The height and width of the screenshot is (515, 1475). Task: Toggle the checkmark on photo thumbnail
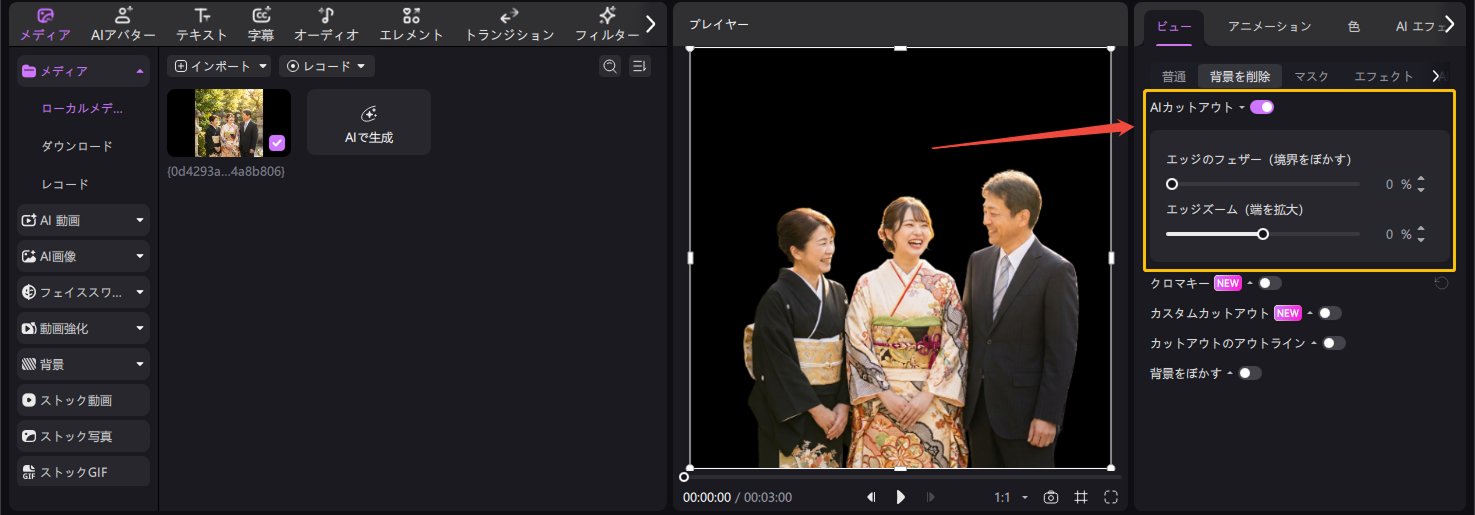(x=277, y=143)
